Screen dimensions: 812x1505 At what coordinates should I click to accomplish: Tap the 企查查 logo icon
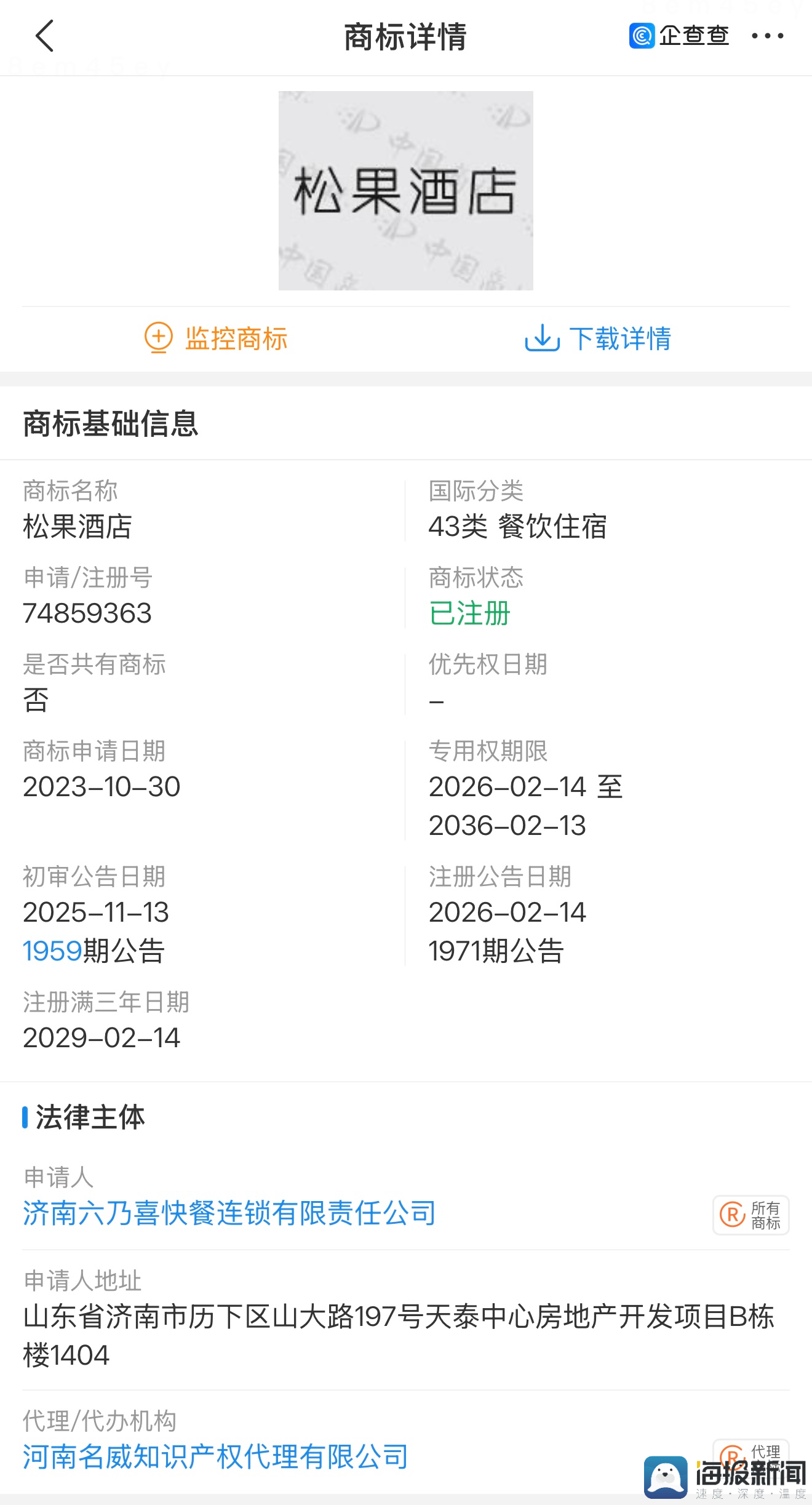pos(642,36)
